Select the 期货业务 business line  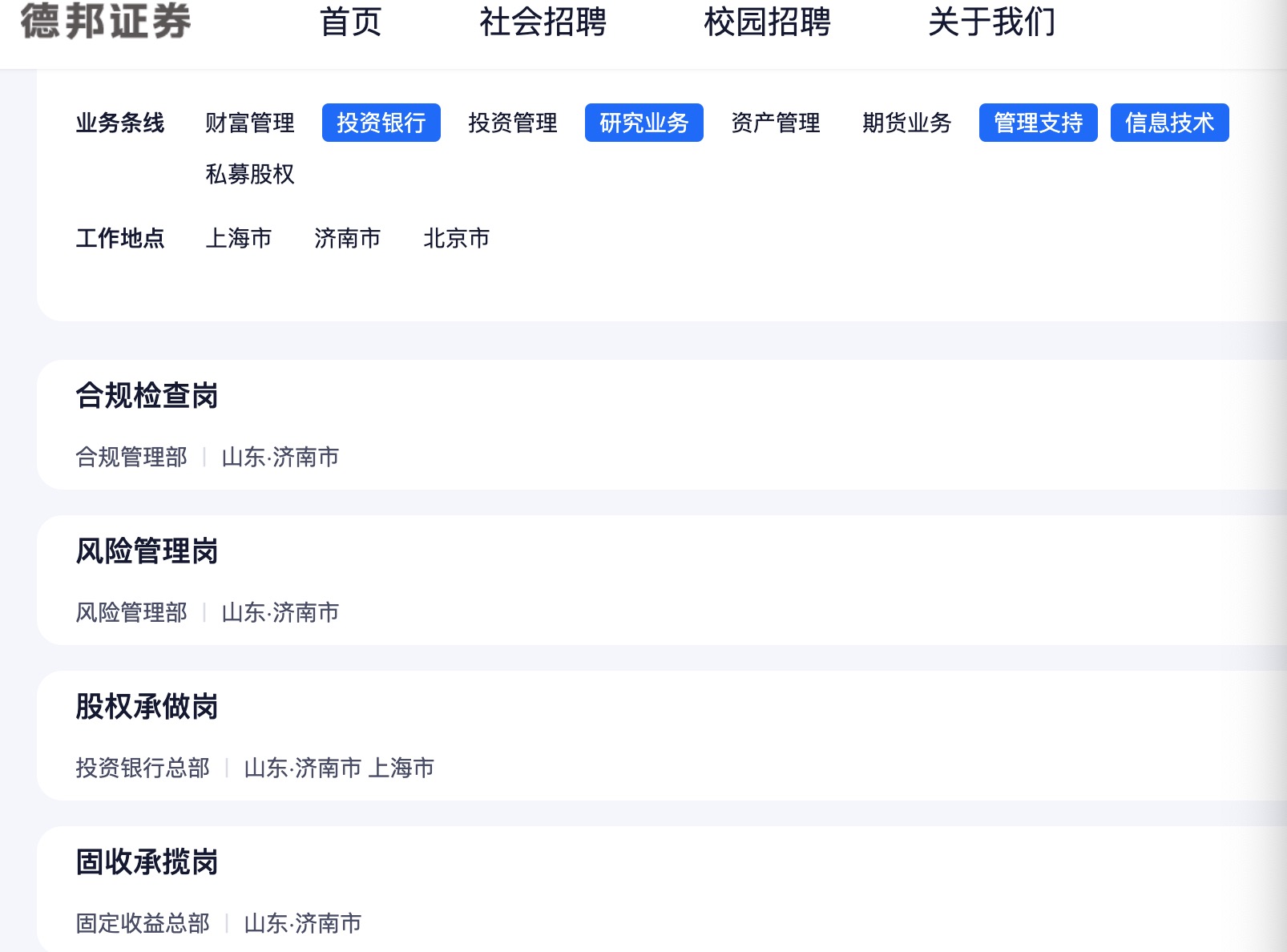pyautogui.click(x=906, y=123)
